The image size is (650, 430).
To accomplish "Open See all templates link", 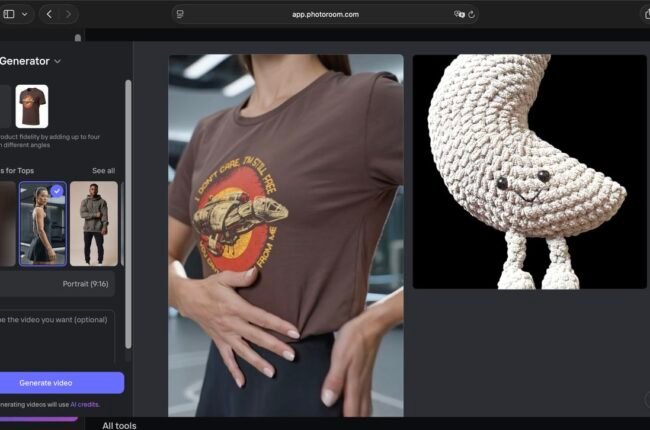I will click(103, 171).
